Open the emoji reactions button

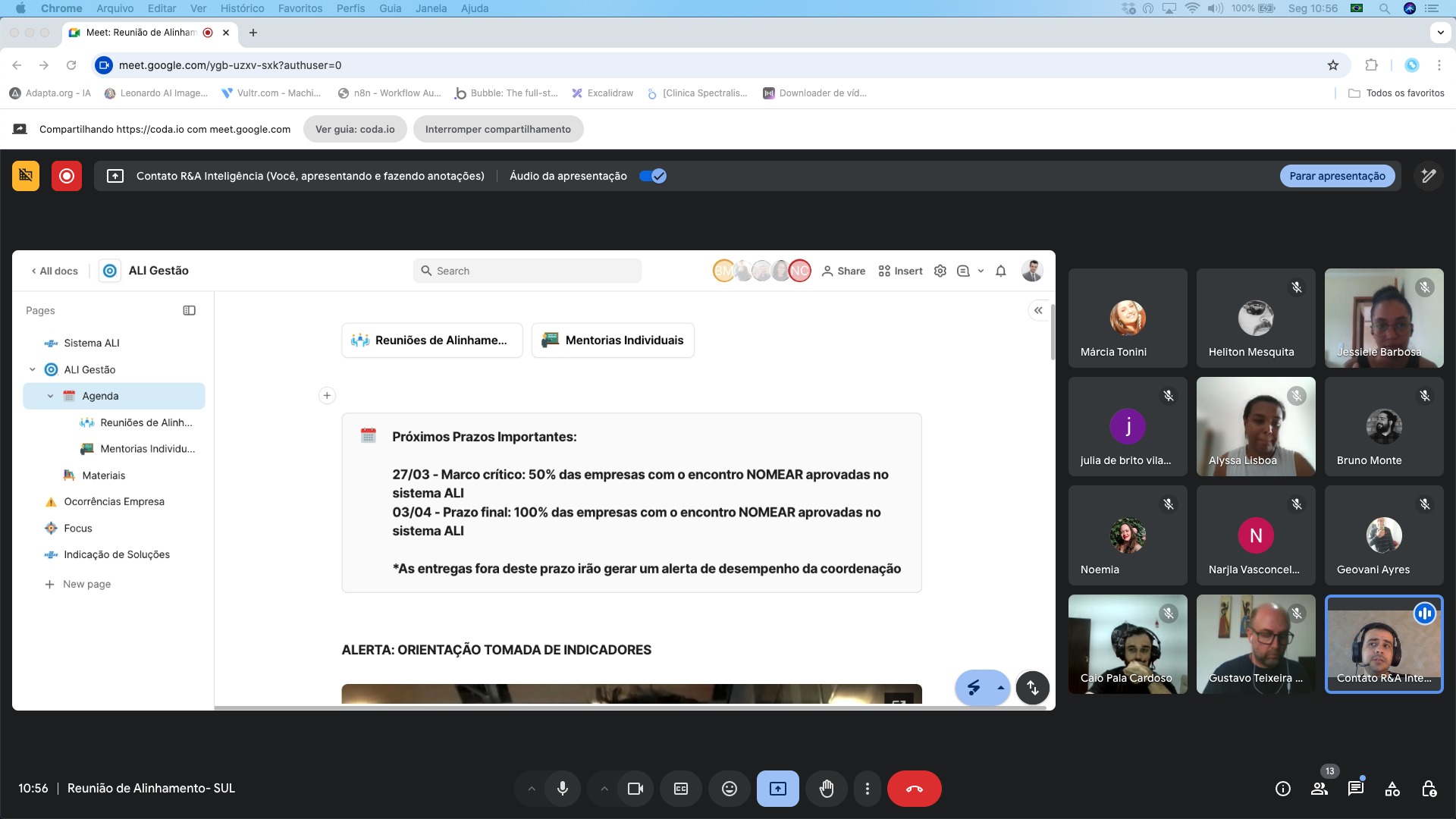coord(729,789)
